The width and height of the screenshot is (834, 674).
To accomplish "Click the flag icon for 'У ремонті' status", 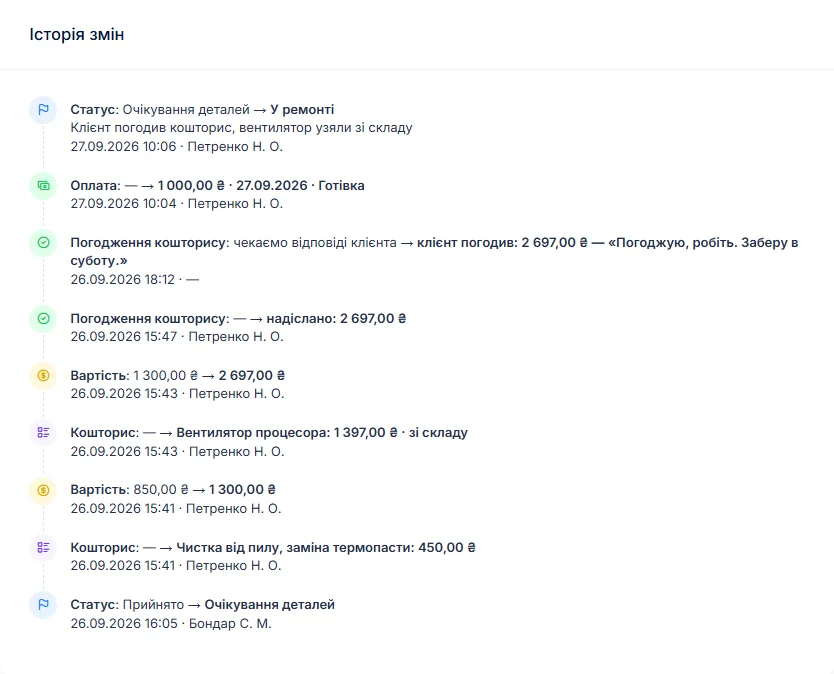I will tap(43, 110).
